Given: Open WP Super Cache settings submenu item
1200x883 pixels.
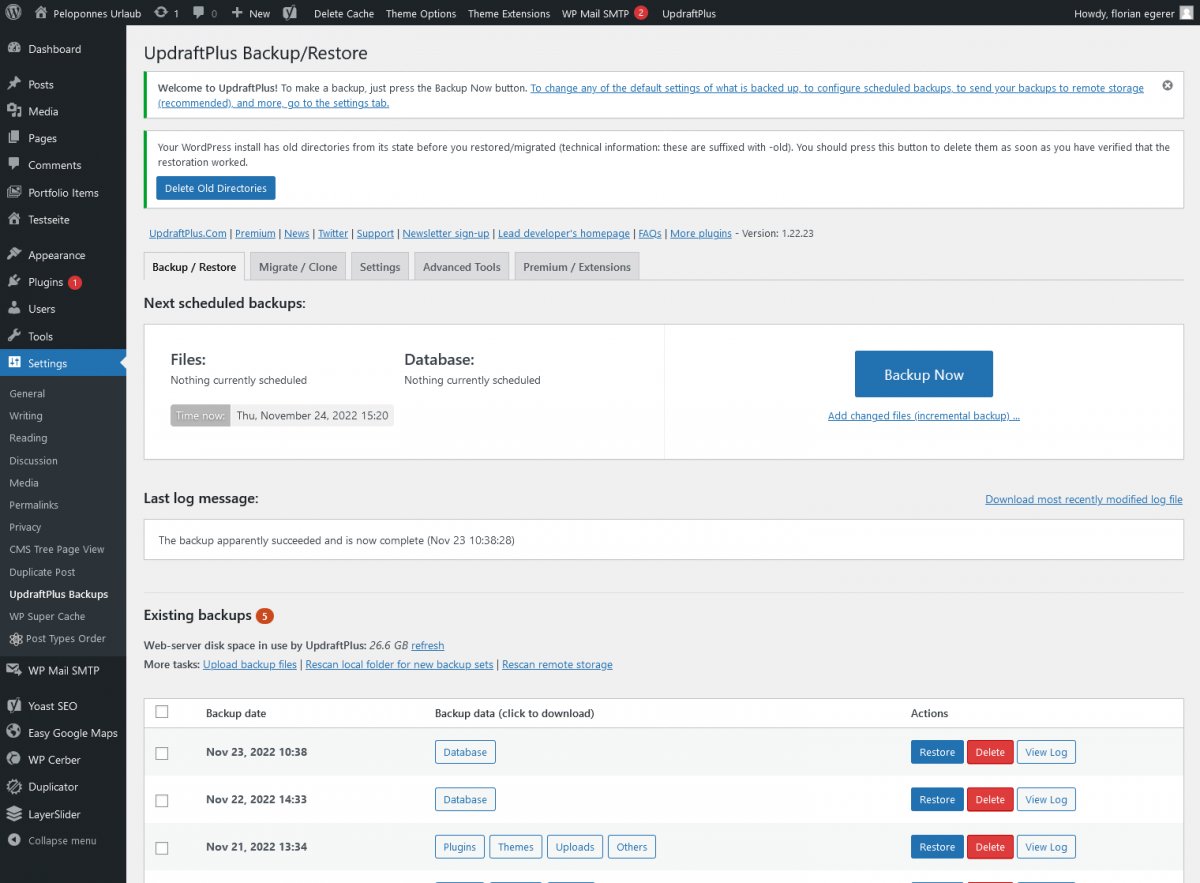Looking at the screenshot, I should tap(47, 616).
